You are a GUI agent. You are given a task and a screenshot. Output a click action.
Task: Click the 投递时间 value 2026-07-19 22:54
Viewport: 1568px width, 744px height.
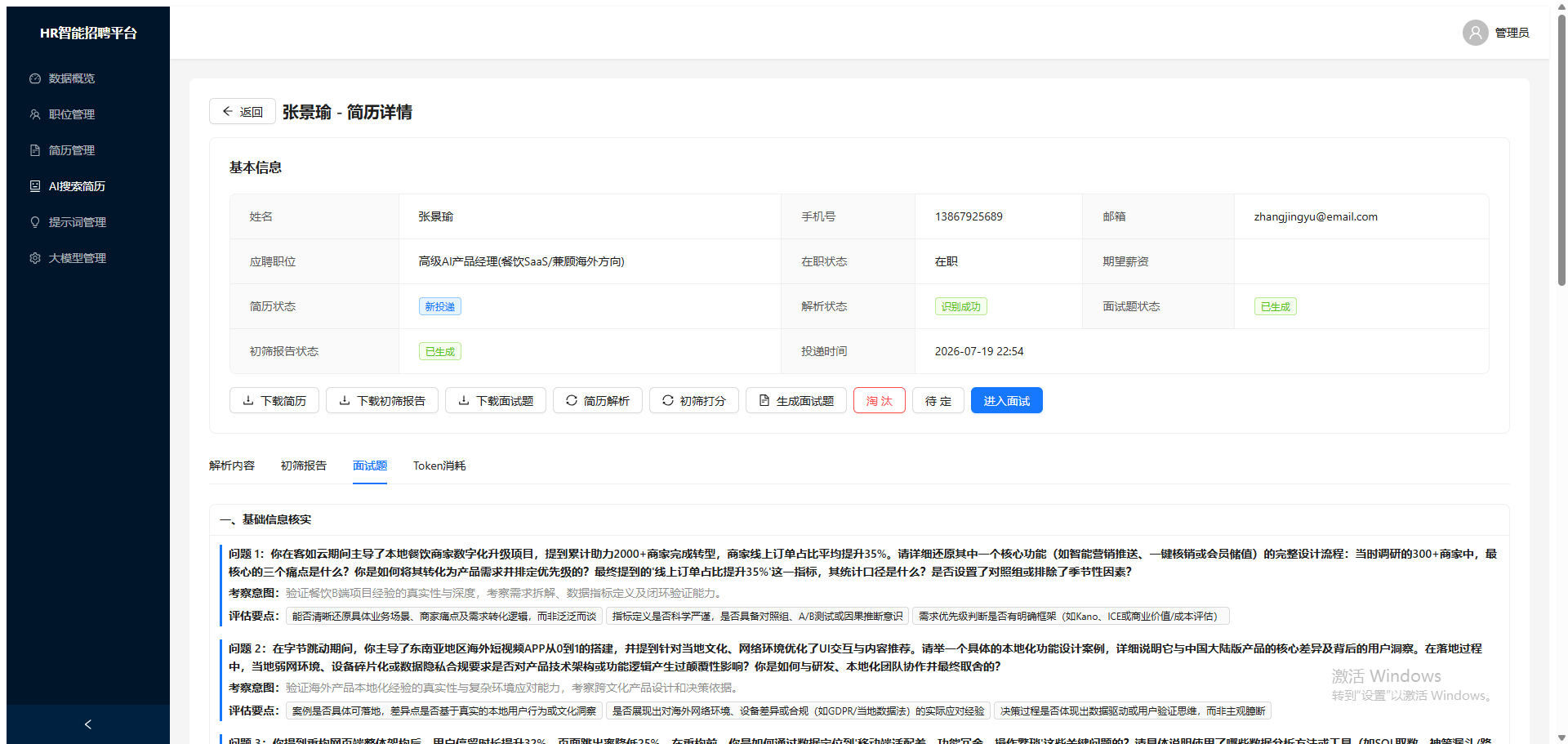point(979,351)
